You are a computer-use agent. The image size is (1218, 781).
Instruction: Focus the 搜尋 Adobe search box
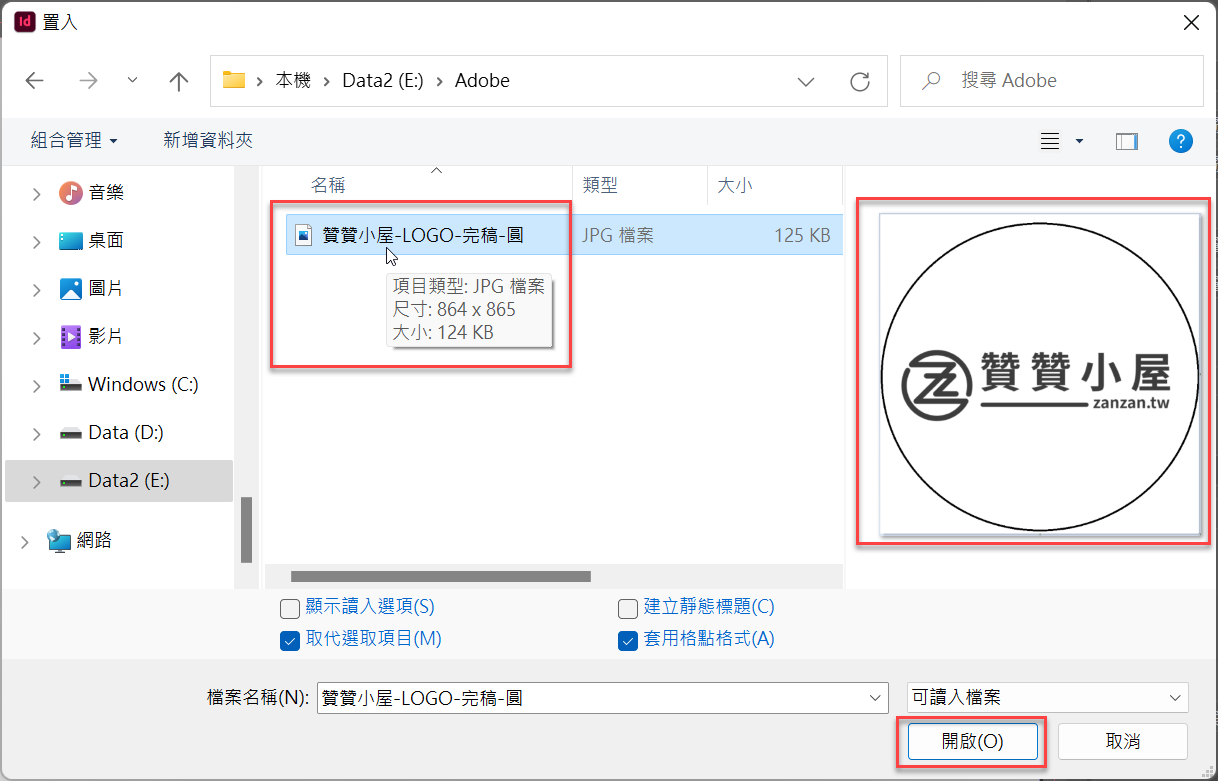point(1051,81)
